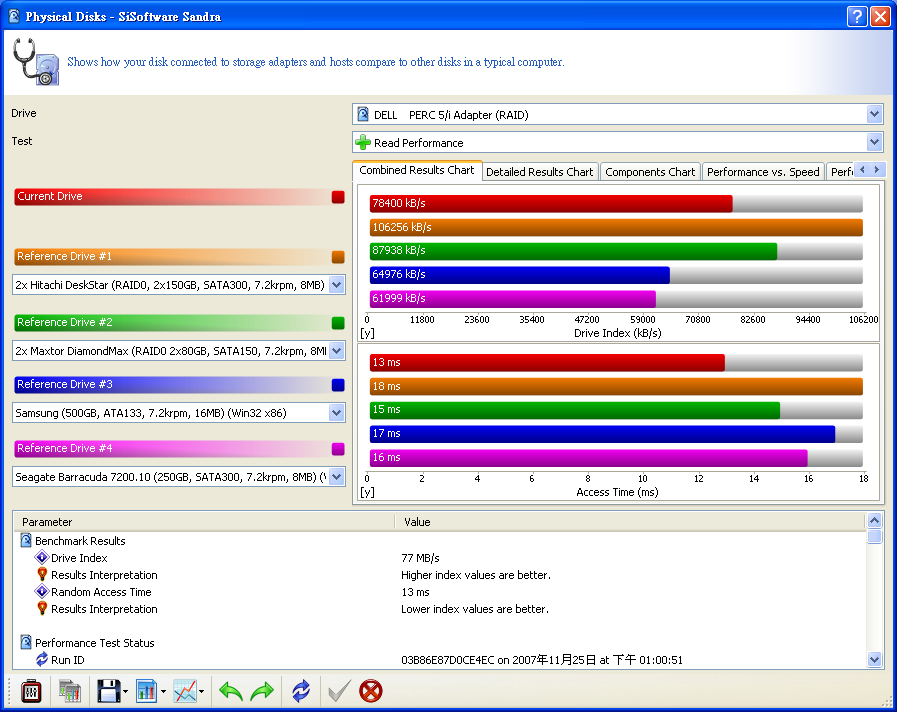Click the green forward arrow icon
This screenshot has width=897, height=712.
pos(262,691)
